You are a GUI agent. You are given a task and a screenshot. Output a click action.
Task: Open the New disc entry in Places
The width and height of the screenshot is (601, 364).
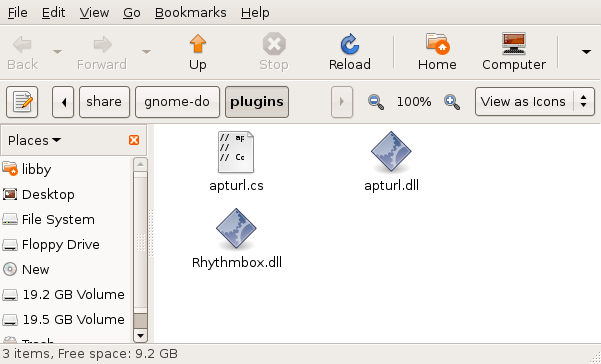tap(26, 269)
